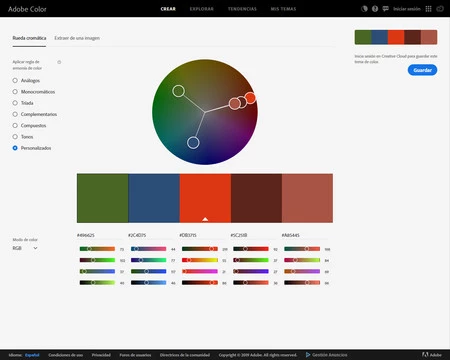Click Iniciar sesión link

(407, 9)
